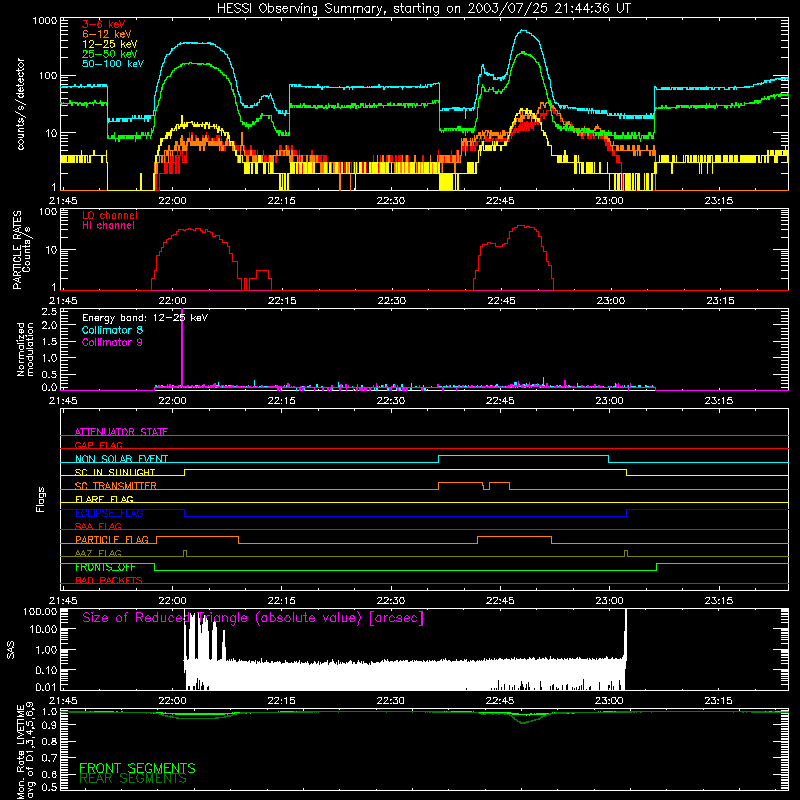Click the BAD PACKETS flag label
The image size is (800, 800).
tap(109, 580)
